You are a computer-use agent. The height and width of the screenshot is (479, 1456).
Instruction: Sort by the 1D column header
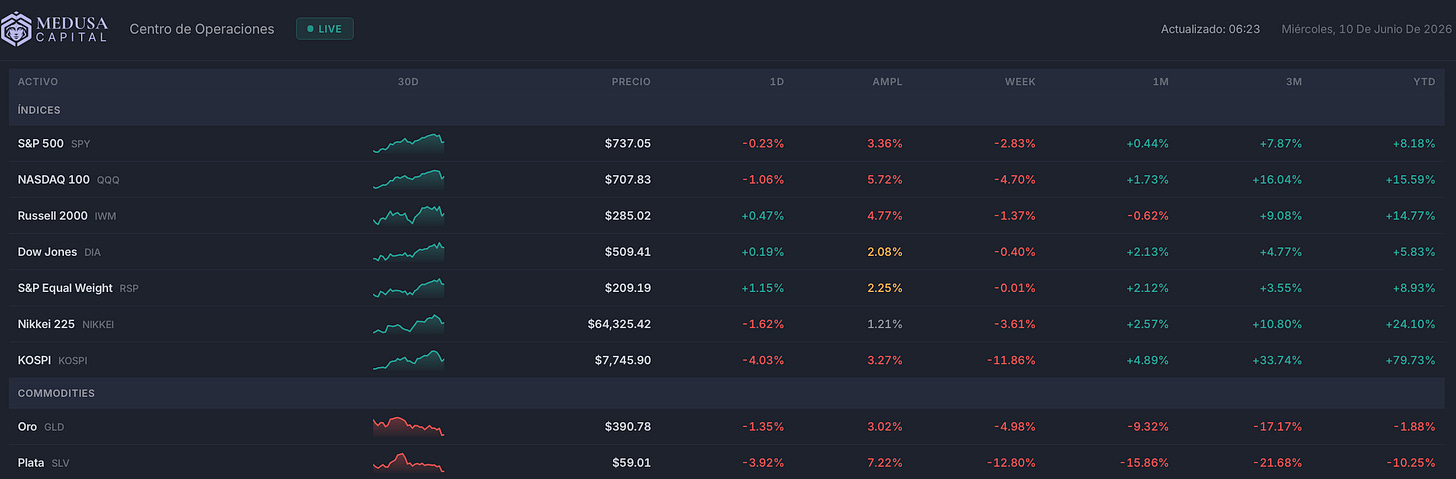pyautogui.click(x=777, y=82)
